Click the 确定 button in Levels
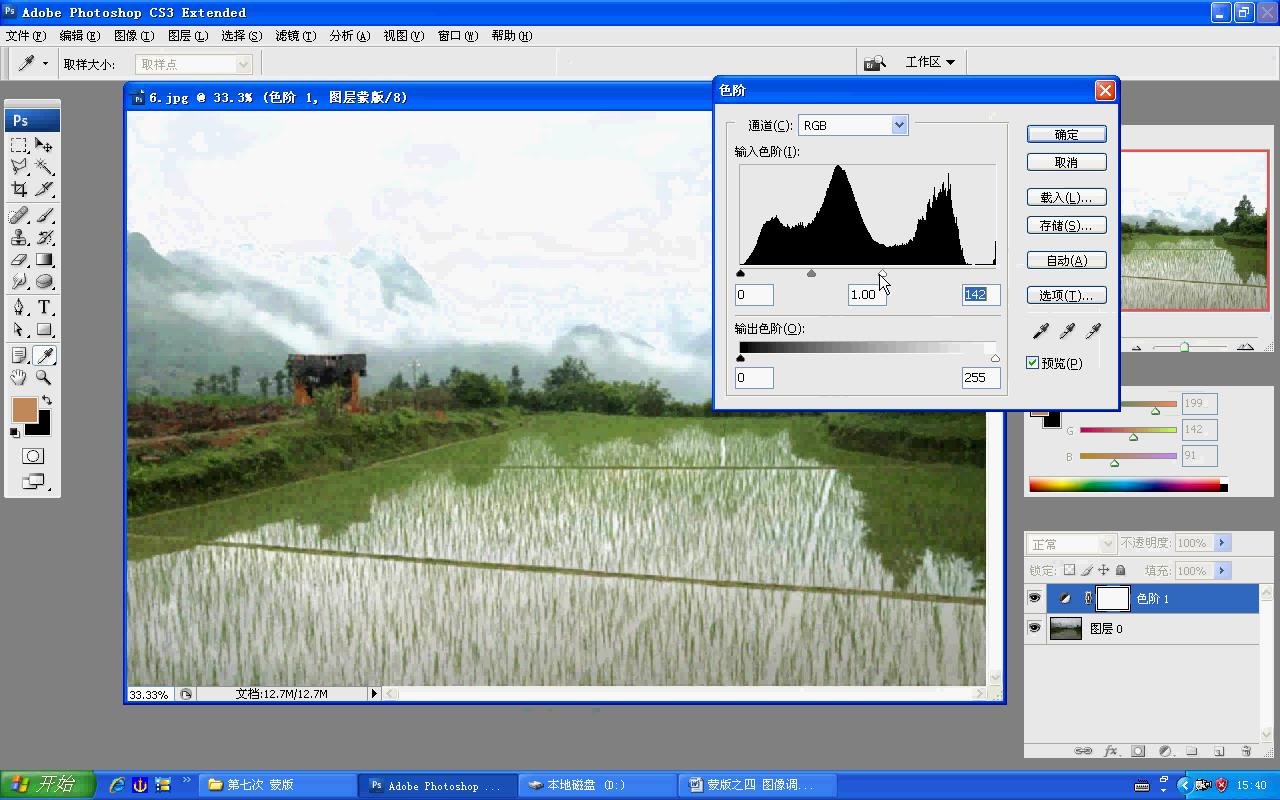The width and height of the screenshot is (1280, 800). pos(1066,134)
